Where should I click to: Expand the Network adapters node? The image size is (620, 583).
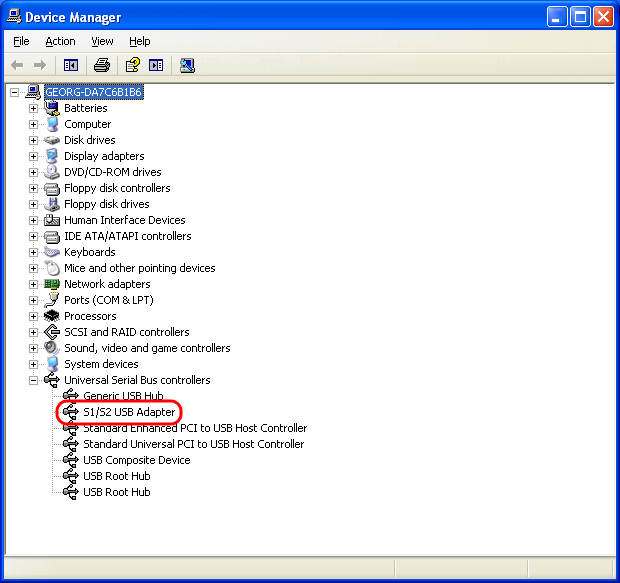(x=33, y=284)
